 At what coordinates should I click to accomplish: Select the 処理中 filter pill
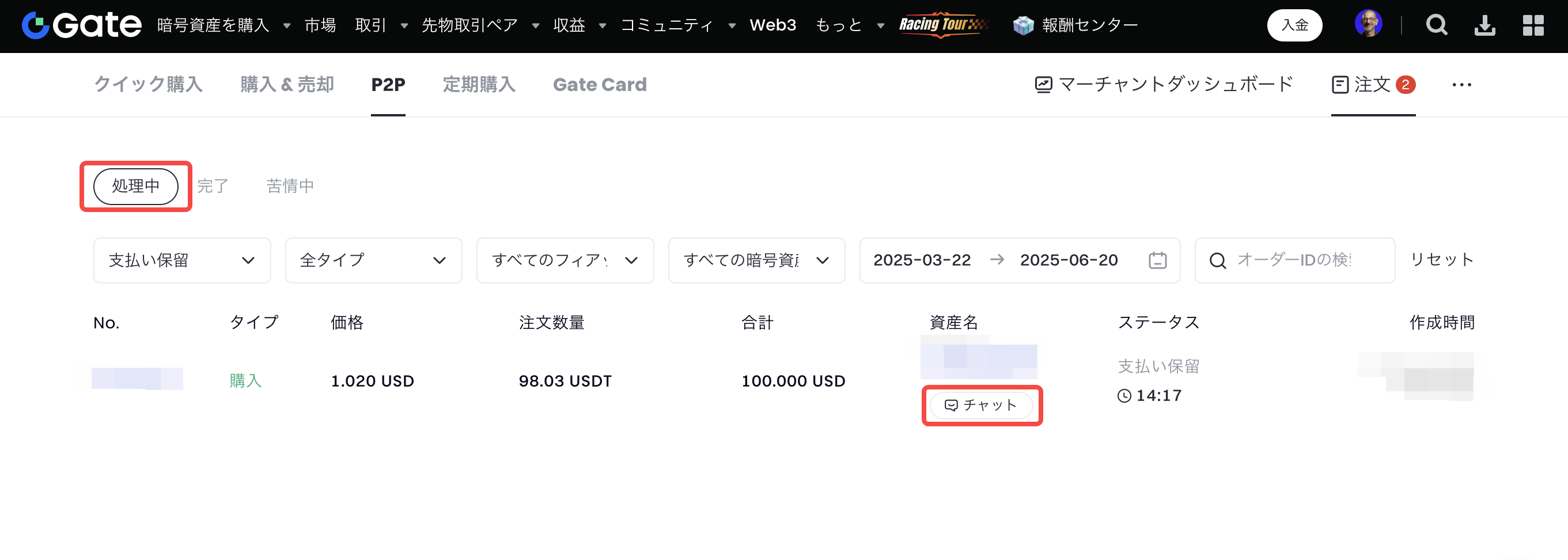[136, 186]
